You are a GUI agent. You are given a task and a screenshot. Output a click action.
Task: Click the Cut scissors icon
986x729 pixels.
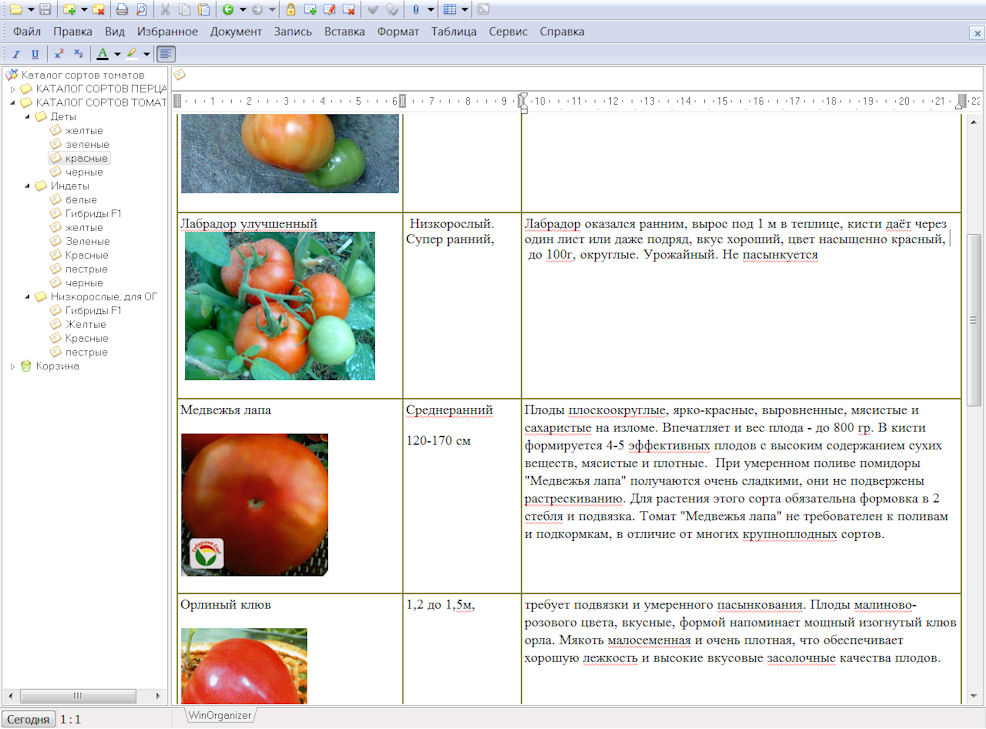coord(165,9)
